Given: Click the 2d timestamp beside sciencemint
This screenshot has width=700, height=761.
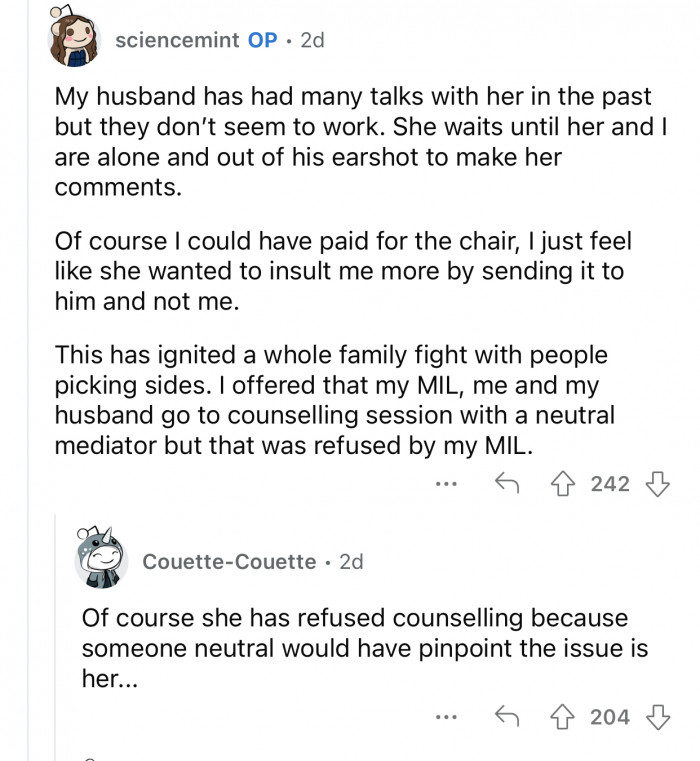Looking at the screenshot, I should pos(312,41).
